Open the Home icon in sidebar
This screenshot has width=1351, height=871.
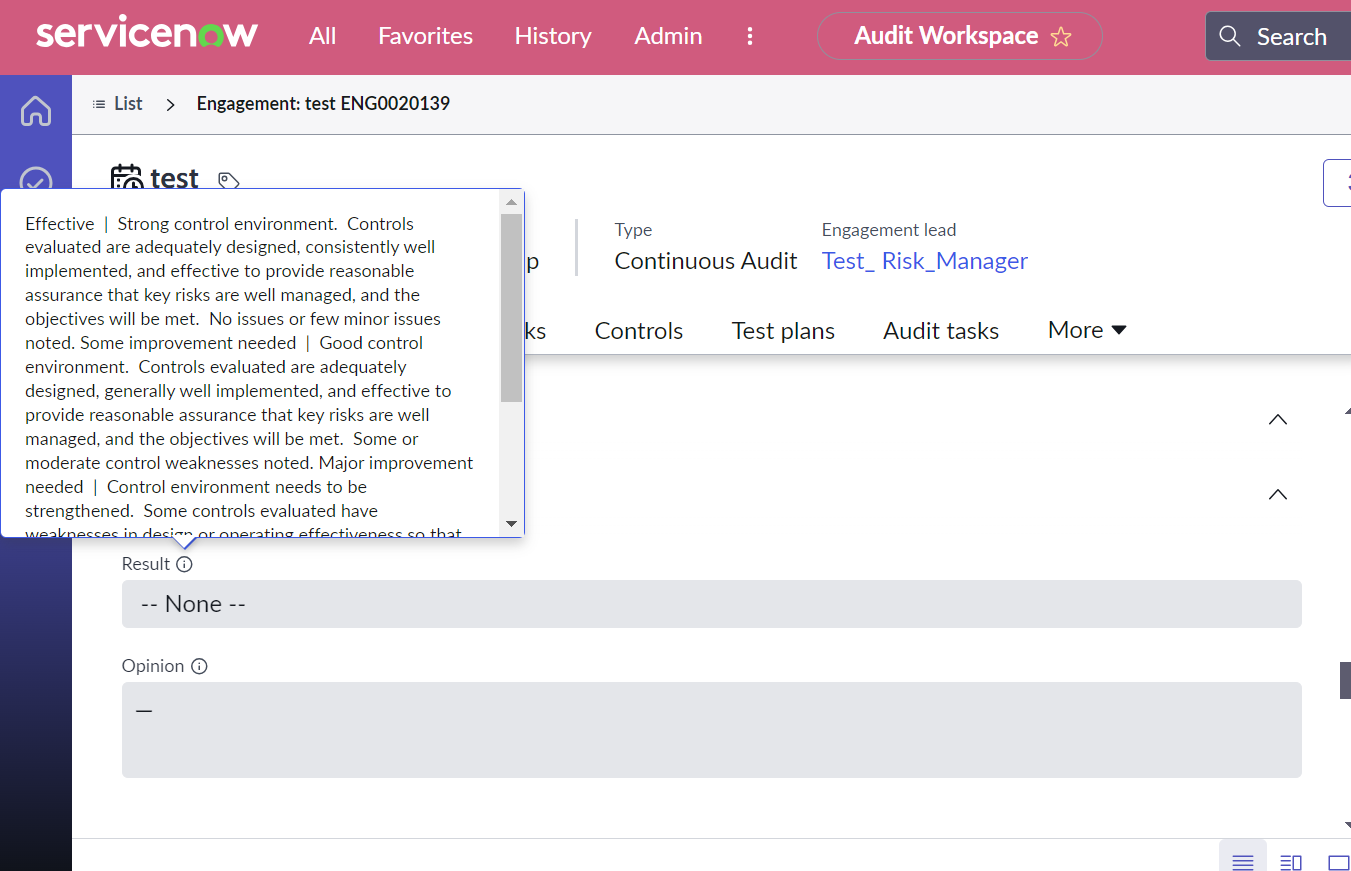coord(36,111)
